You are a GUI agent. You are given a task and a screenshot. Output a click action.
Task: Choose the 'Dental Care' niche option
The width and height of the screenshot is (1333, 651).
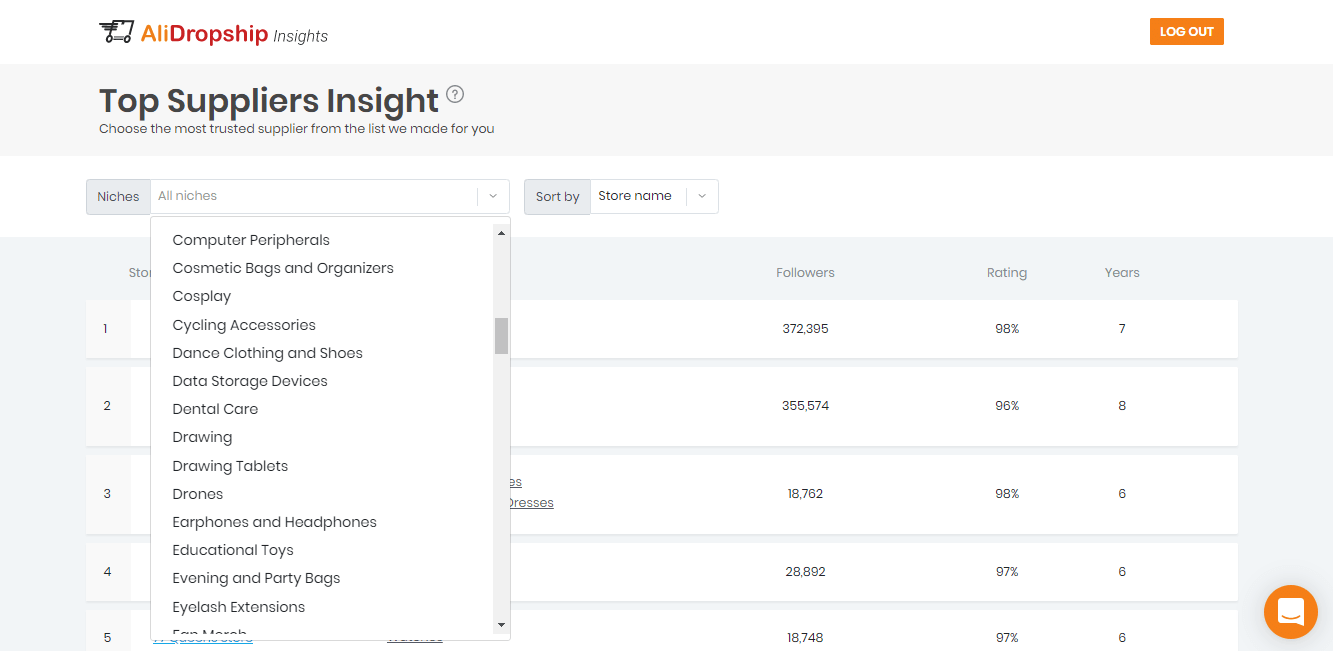[x=215, y=408]
